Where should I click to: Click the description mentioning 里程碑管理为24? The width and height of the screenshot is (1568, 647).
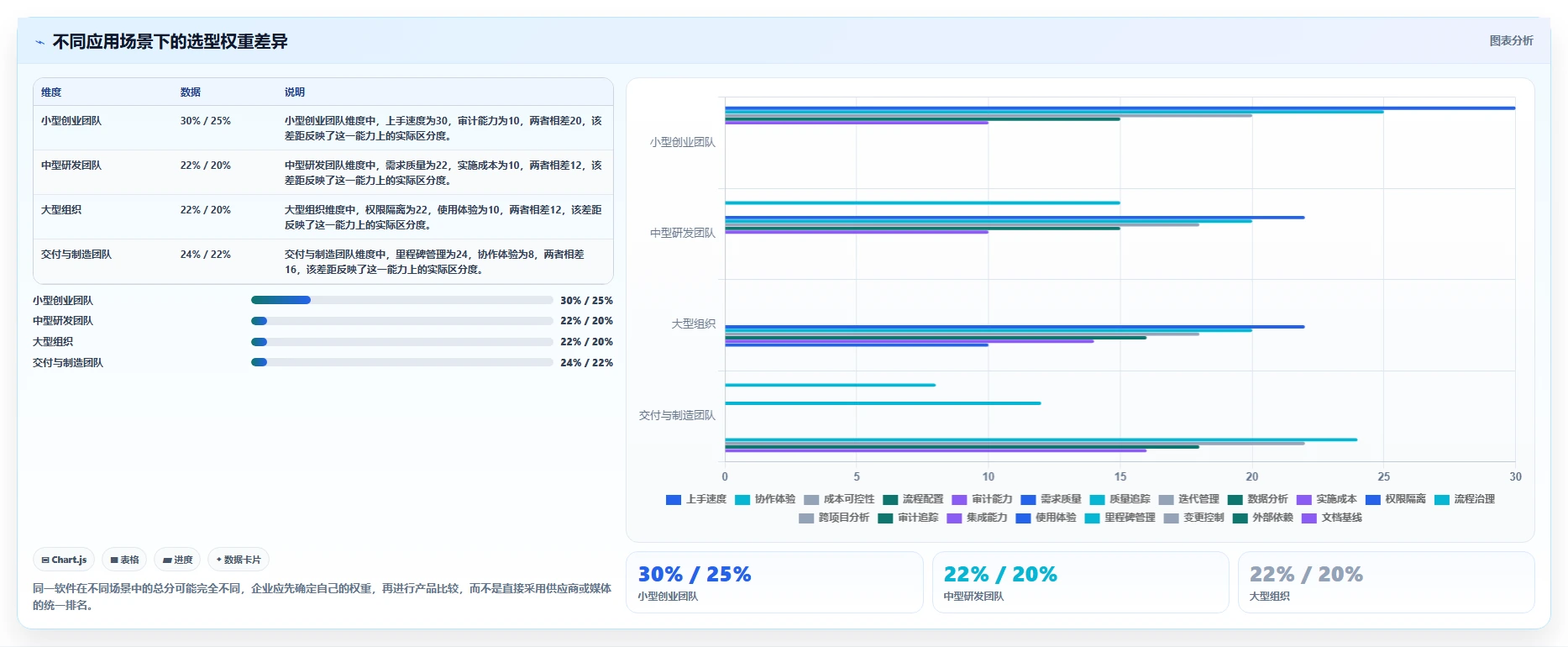coord(435,262)
